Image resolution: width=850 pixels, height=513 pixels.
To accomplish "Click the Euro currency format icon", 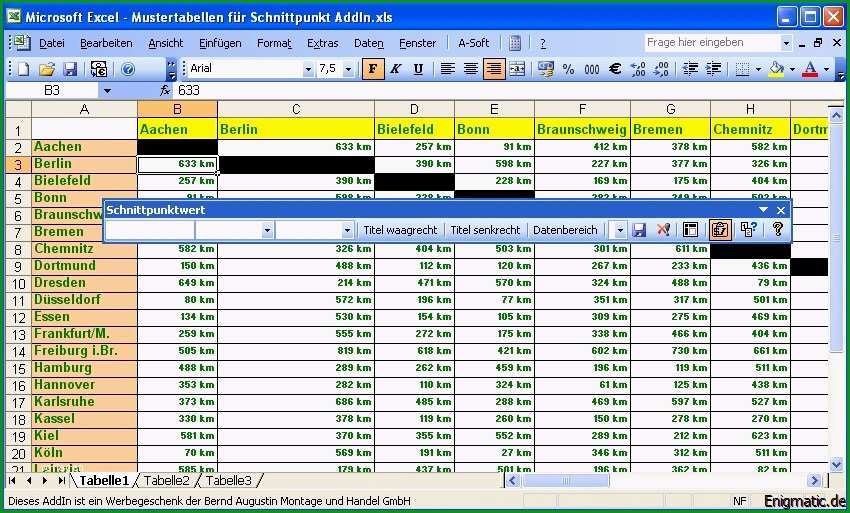I will pos(615,69).
